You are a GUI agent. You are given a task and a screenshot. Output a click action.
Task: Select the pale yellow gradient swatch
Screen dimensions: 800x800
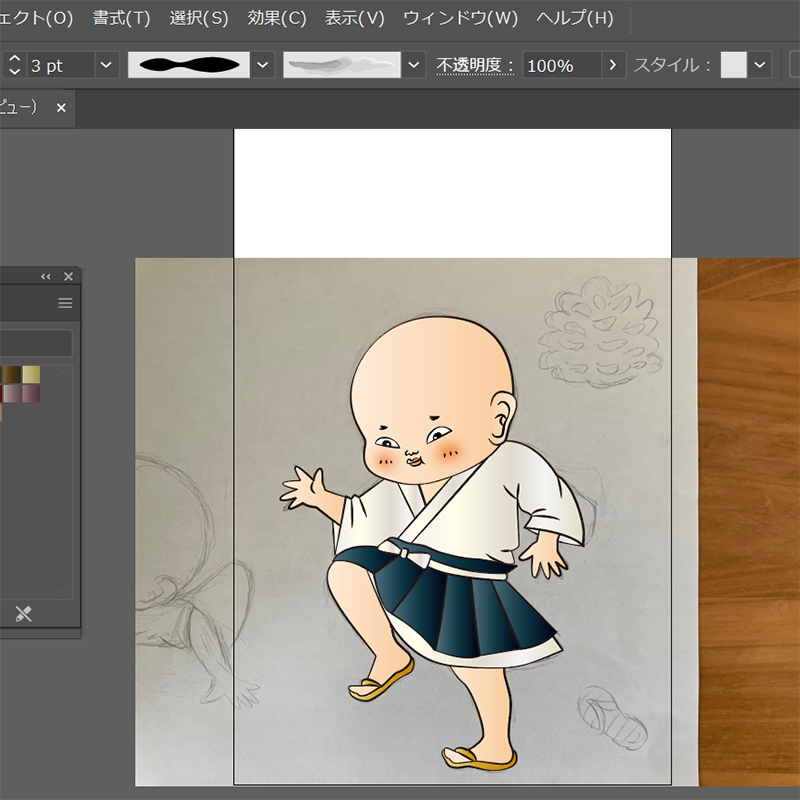point(32,374)
